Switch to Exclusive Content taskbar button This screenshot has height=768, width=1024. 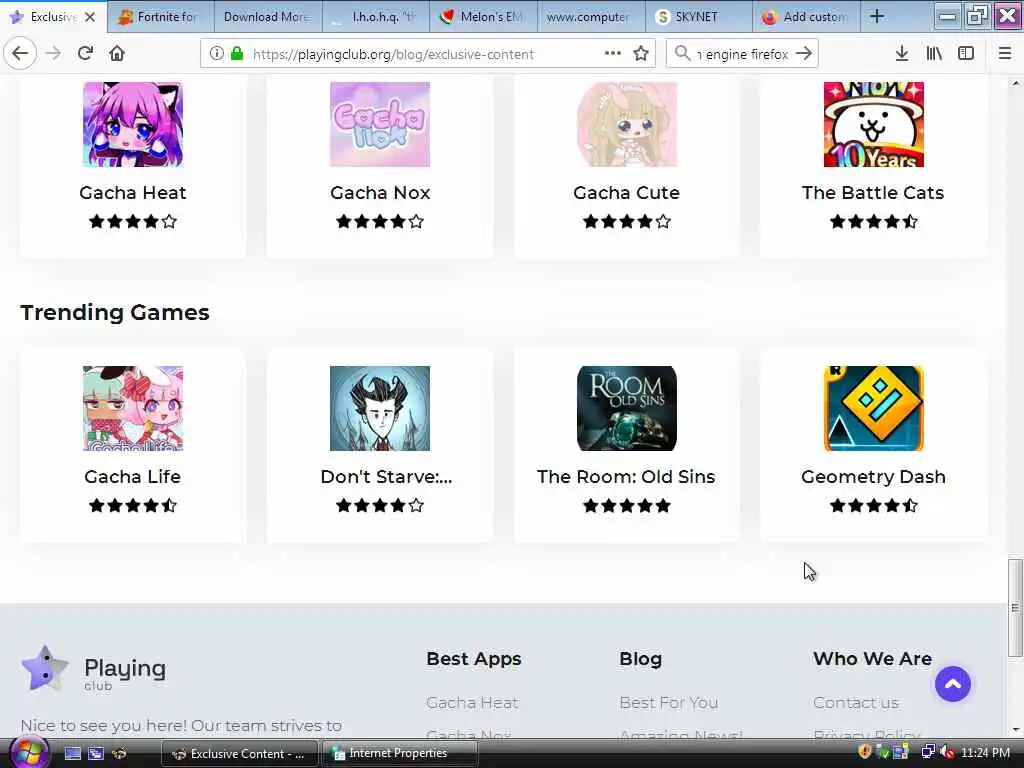tap(239, 754)
